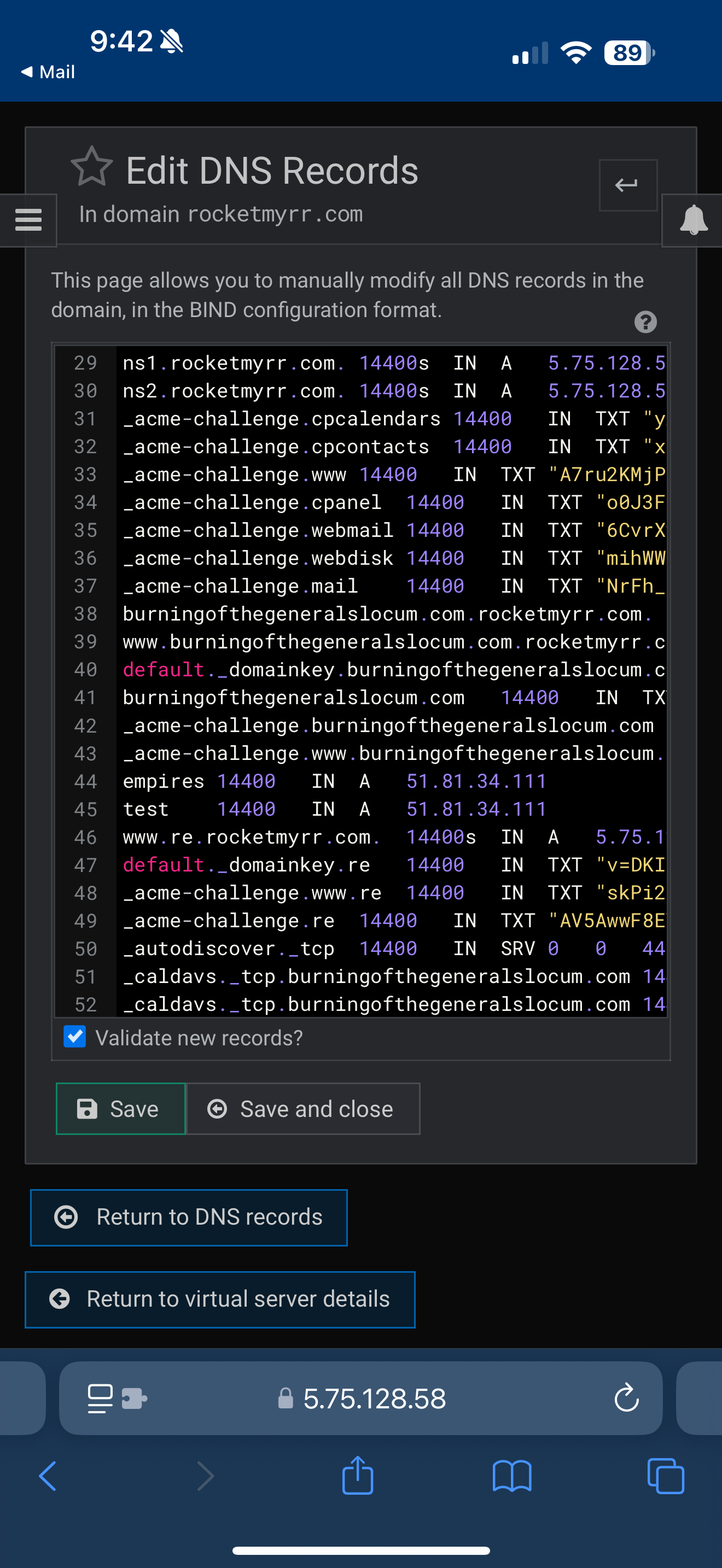Open the Safari share sheet

coord(358,1475)
